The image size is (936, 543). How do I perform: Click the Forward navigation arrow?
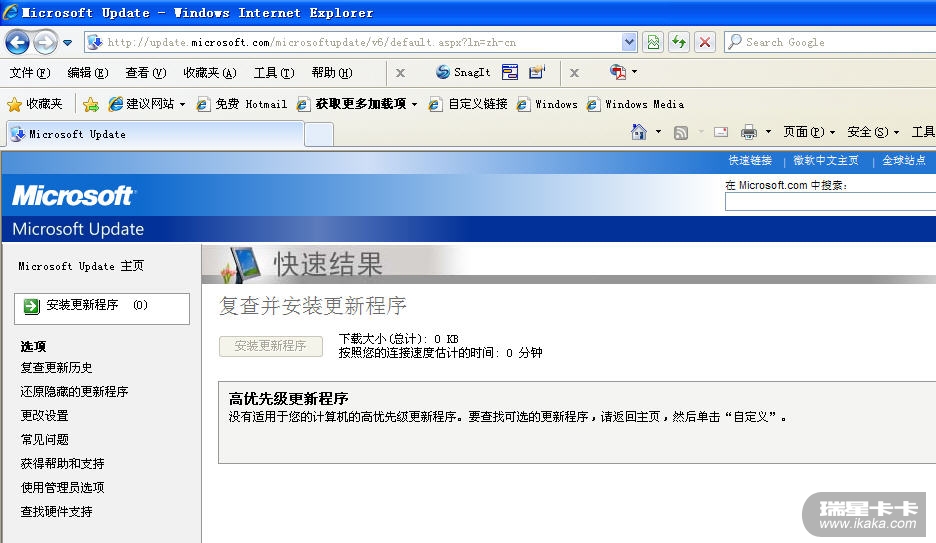(45, 42)
